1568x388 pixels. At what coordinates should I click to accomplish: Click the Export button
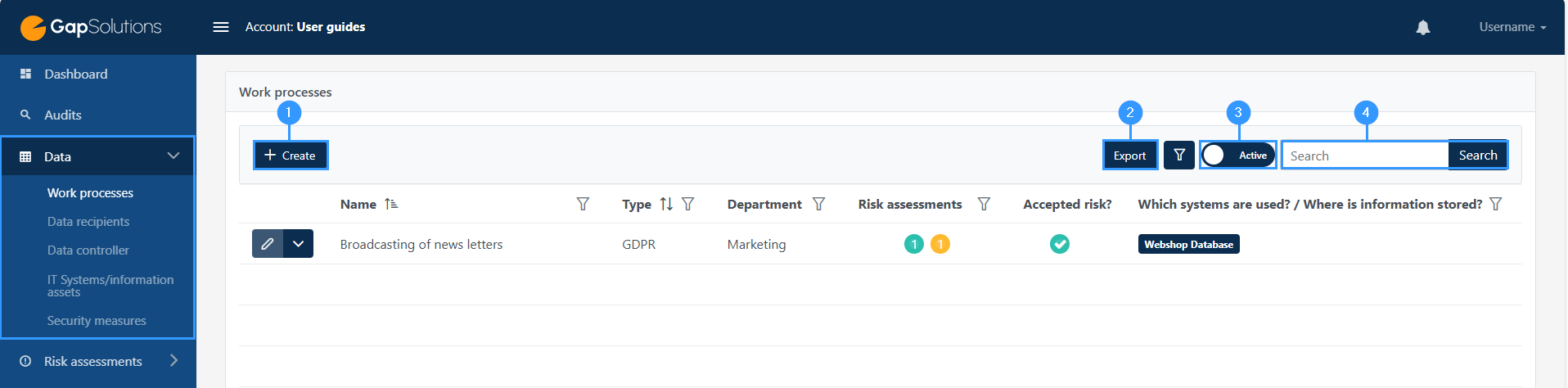[x=1130, y=156]
